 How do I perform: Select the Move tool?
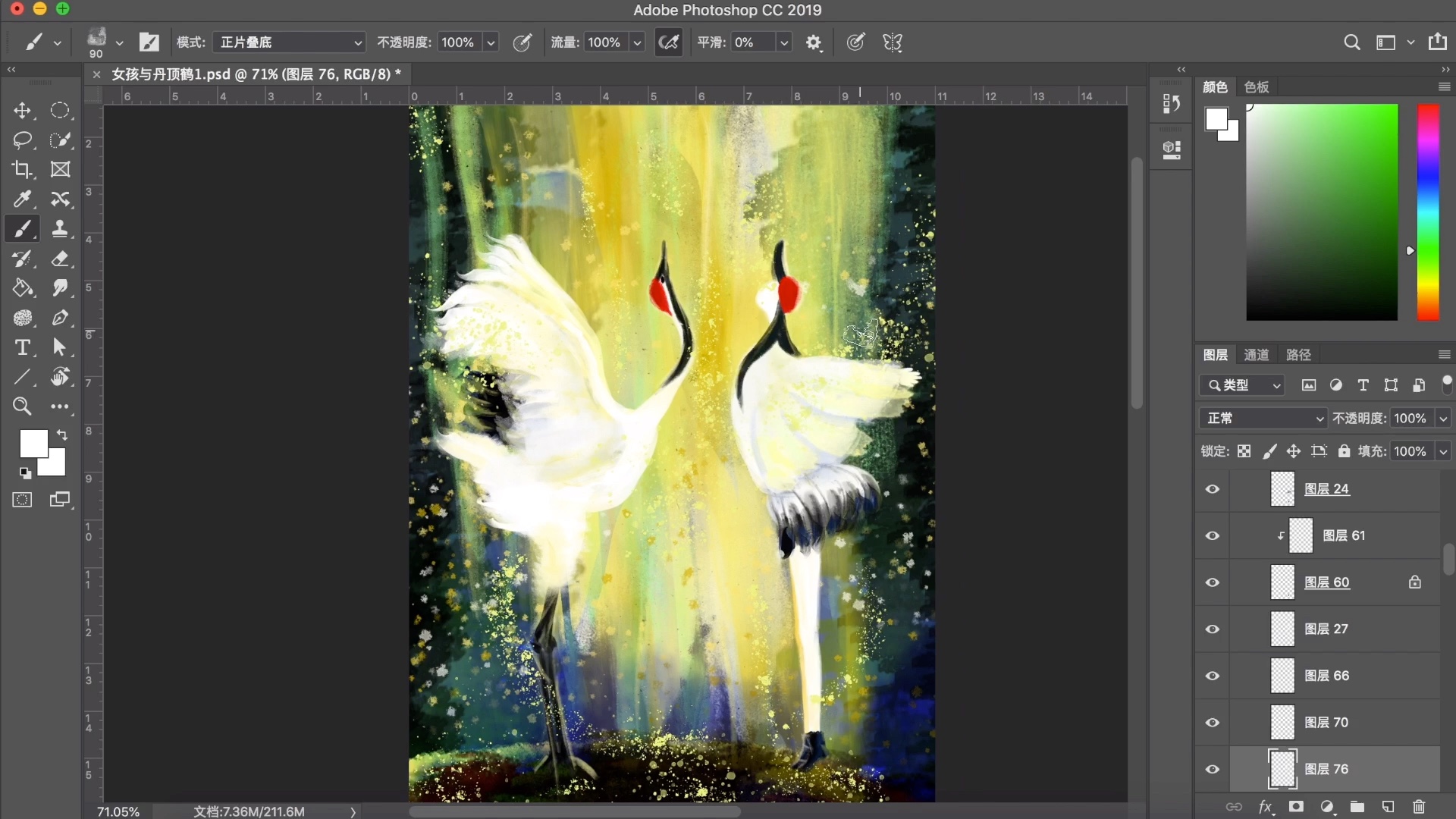22,111
